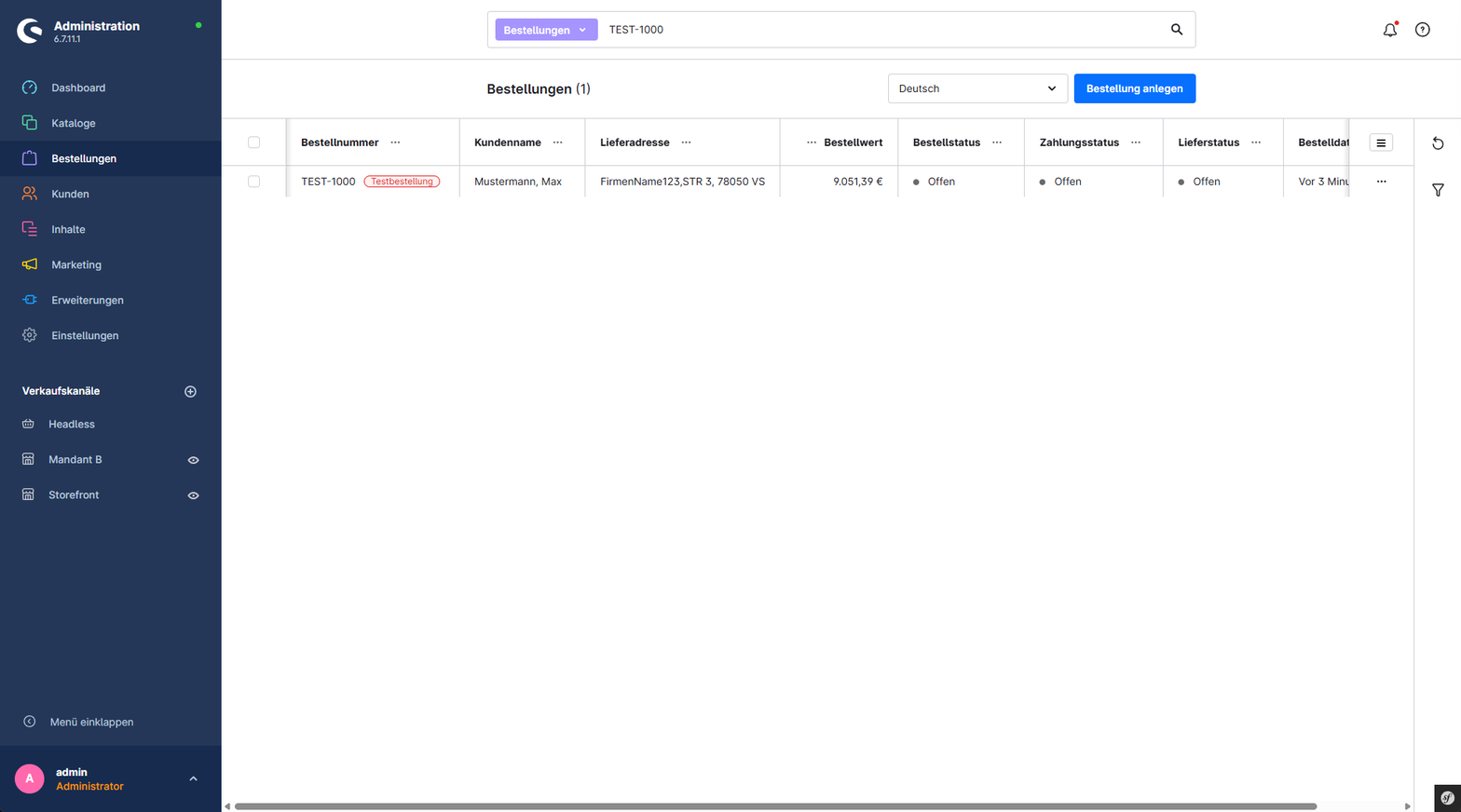Open order TEST-1000 link
Image resolution: width=1461 pixels, height=812 pixels.
(x=328, y=182)
